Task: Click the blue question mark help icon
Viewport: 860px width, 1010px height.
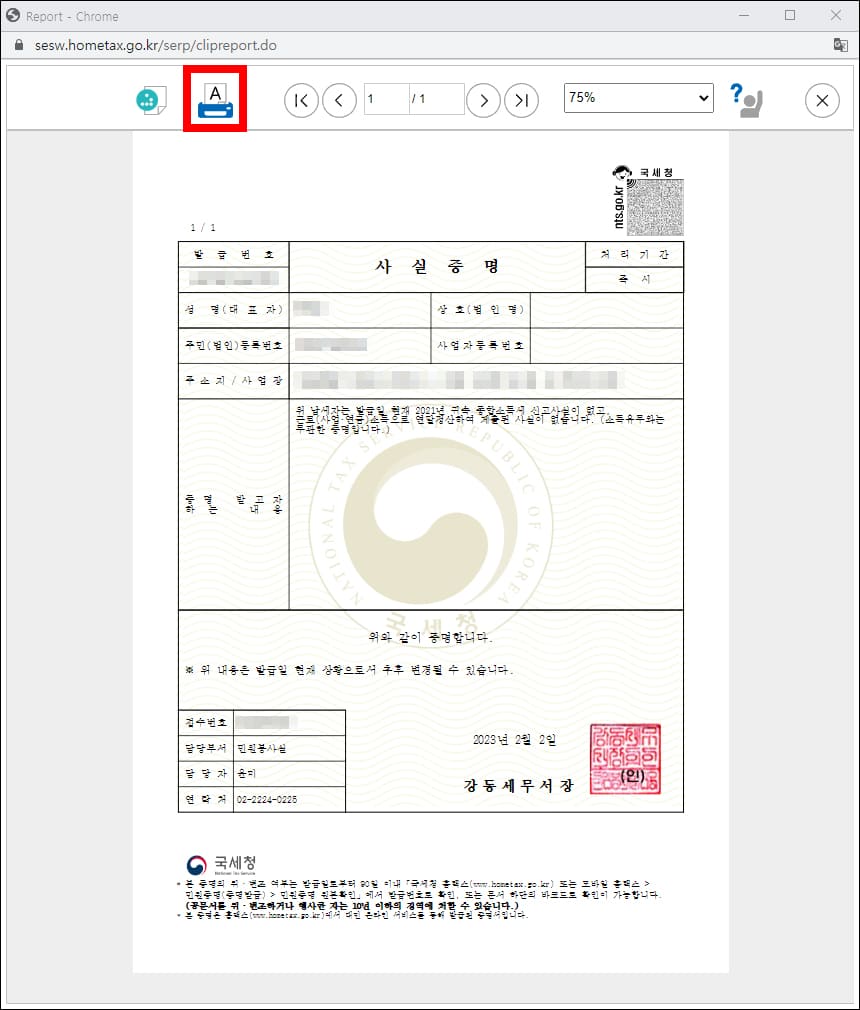Action: 735,92
